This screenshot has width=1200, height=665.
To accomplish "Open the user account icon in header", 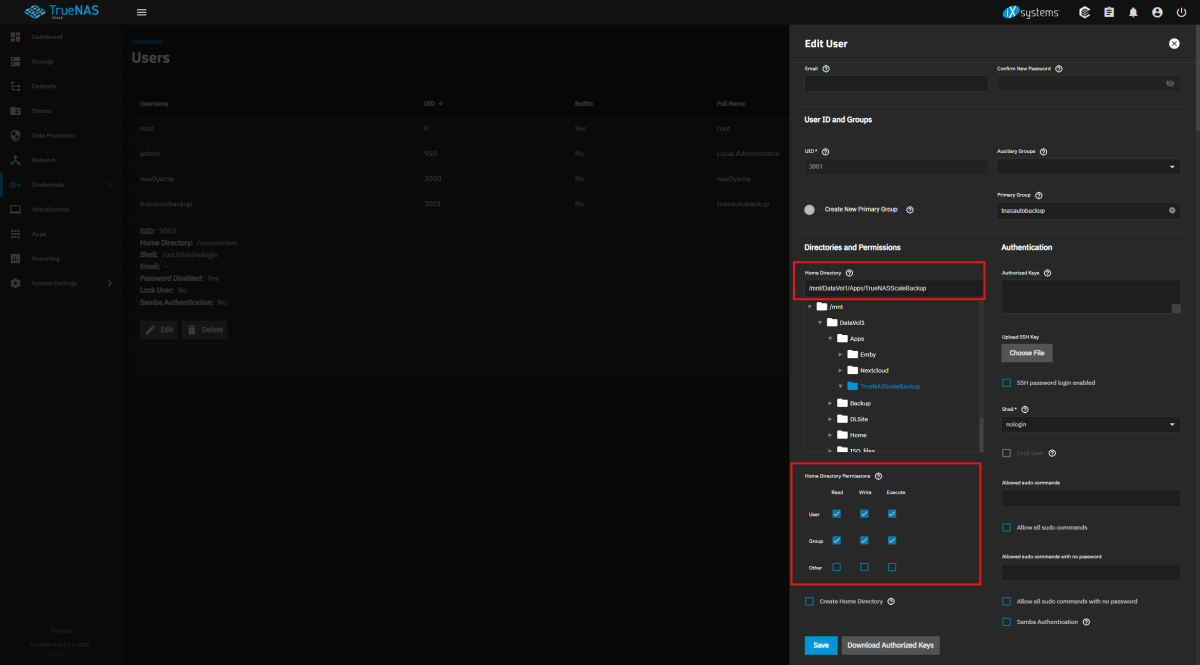I will click(x=1157, y=12).
